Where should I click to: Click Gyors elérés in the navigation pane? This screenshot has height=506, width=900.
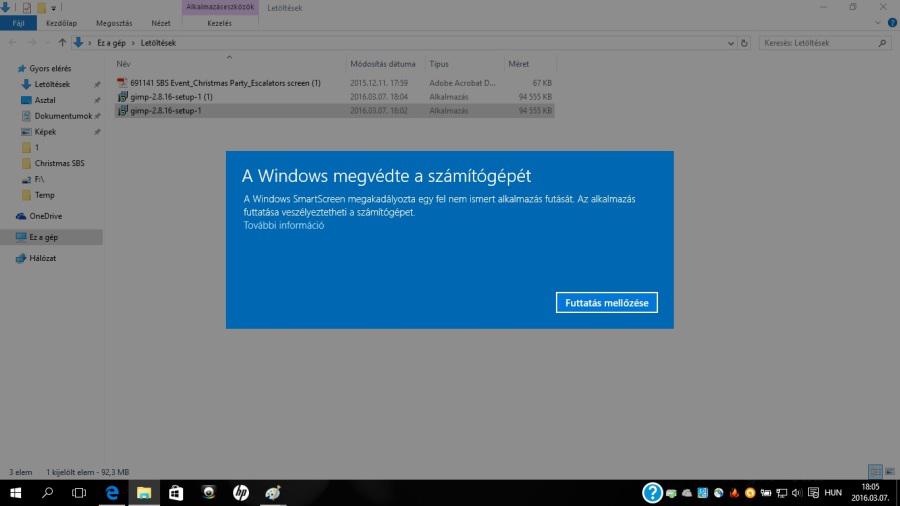tap(51, 68)
